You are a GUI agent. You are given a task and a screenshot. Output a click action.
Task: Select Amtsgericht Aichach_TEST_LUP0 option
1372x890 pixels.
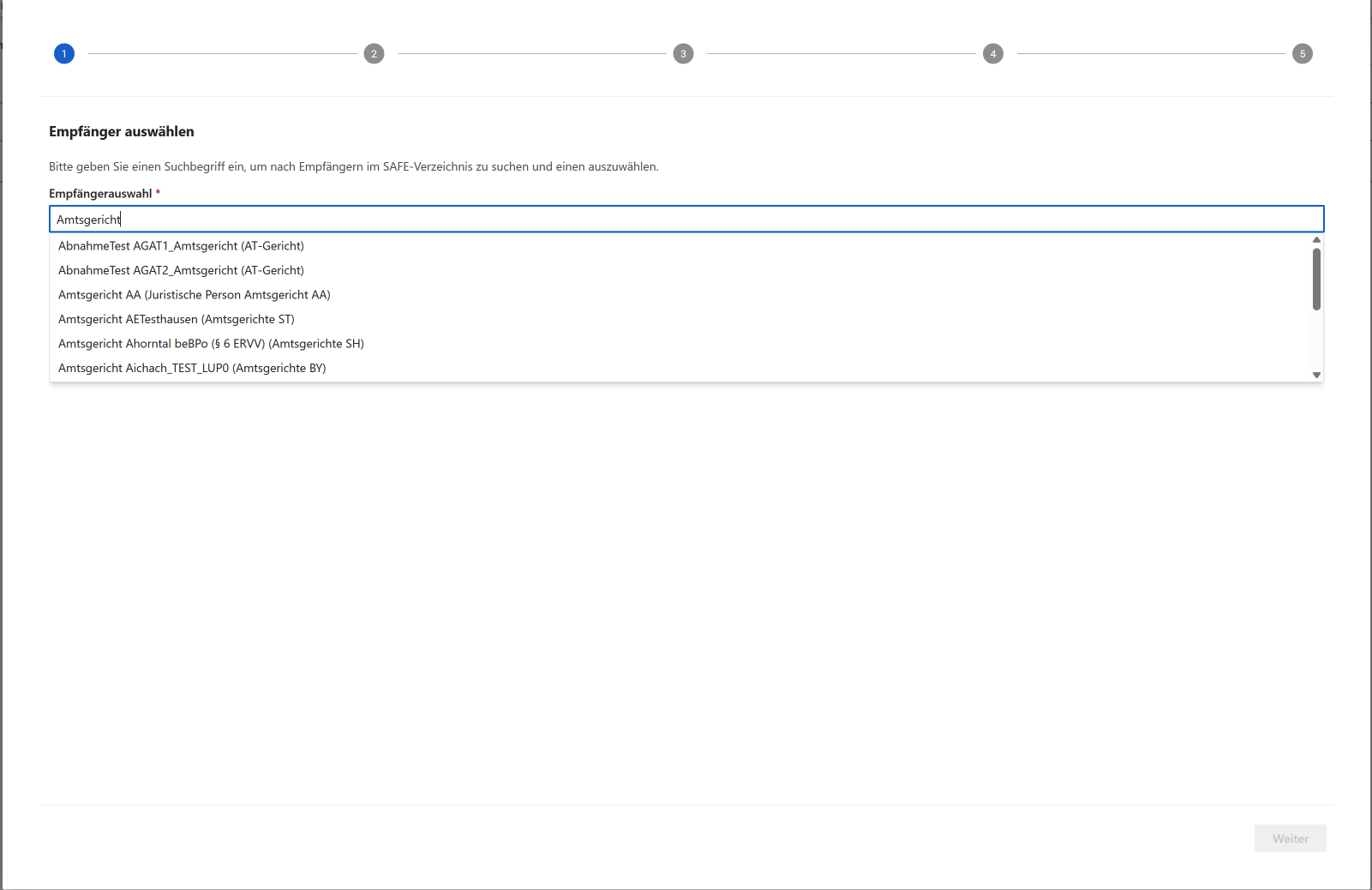coord(192,368)
